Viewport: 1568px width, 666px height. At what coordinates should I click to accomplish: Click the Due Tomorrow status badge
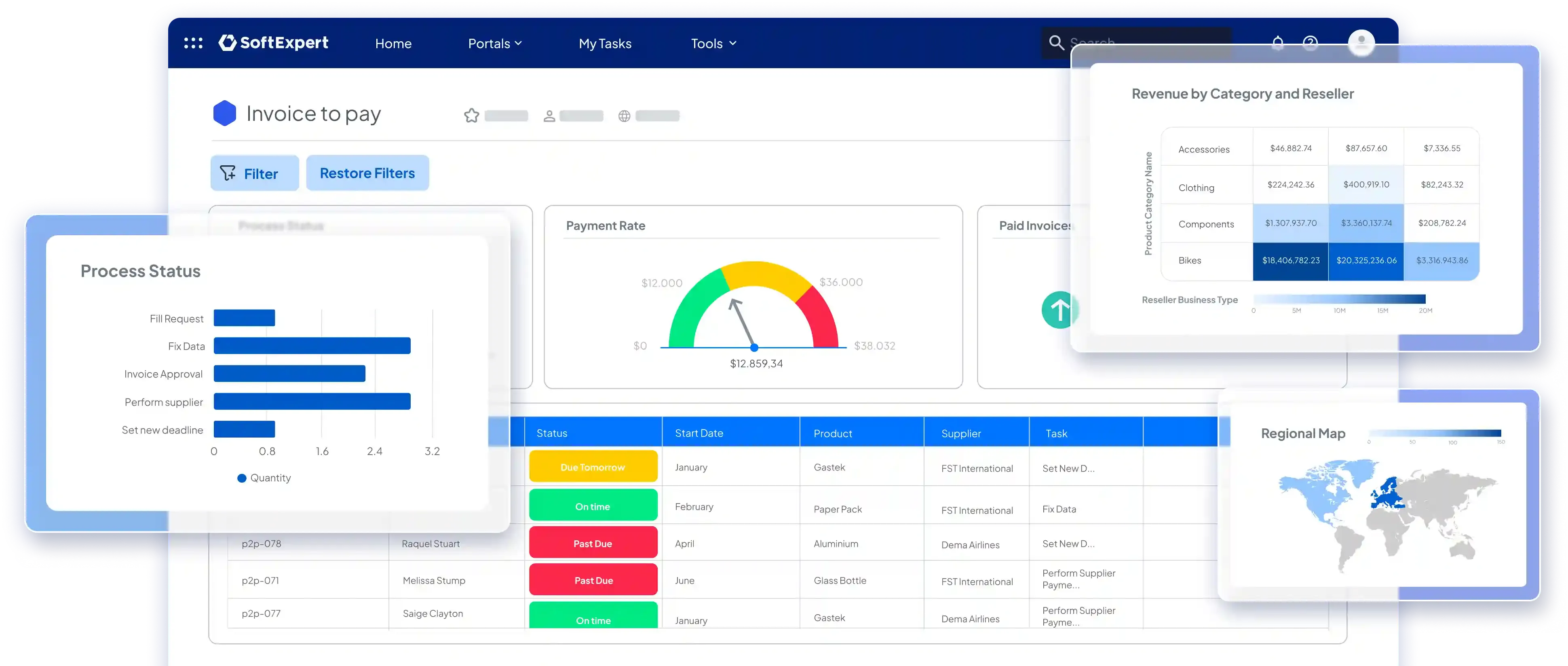[x=593, y=466]
